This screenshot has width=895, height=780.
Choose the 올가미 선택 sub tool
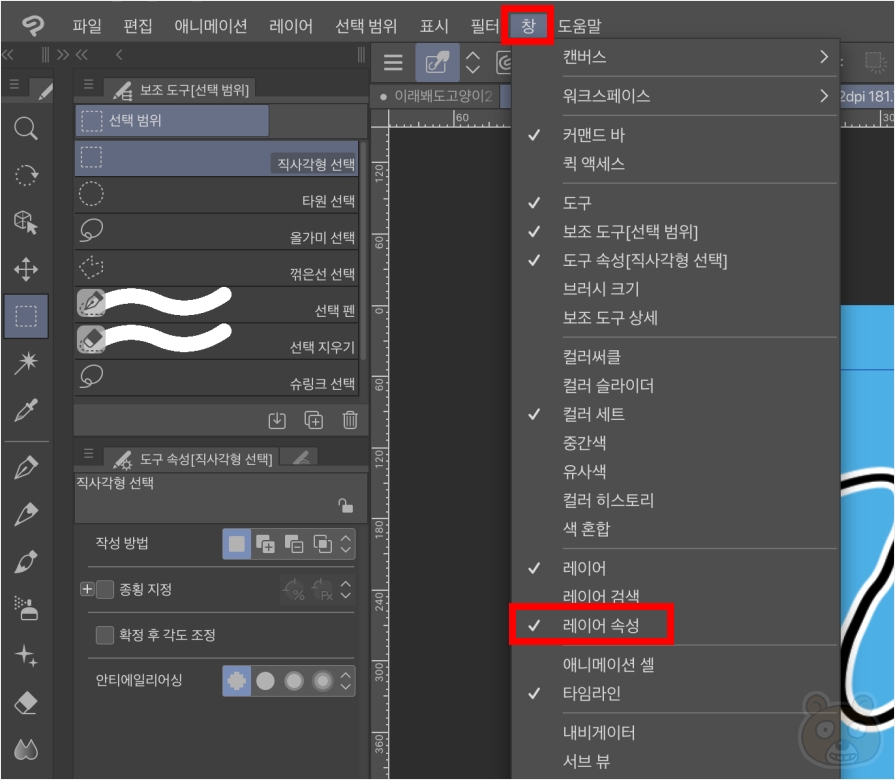pos(217,232)
